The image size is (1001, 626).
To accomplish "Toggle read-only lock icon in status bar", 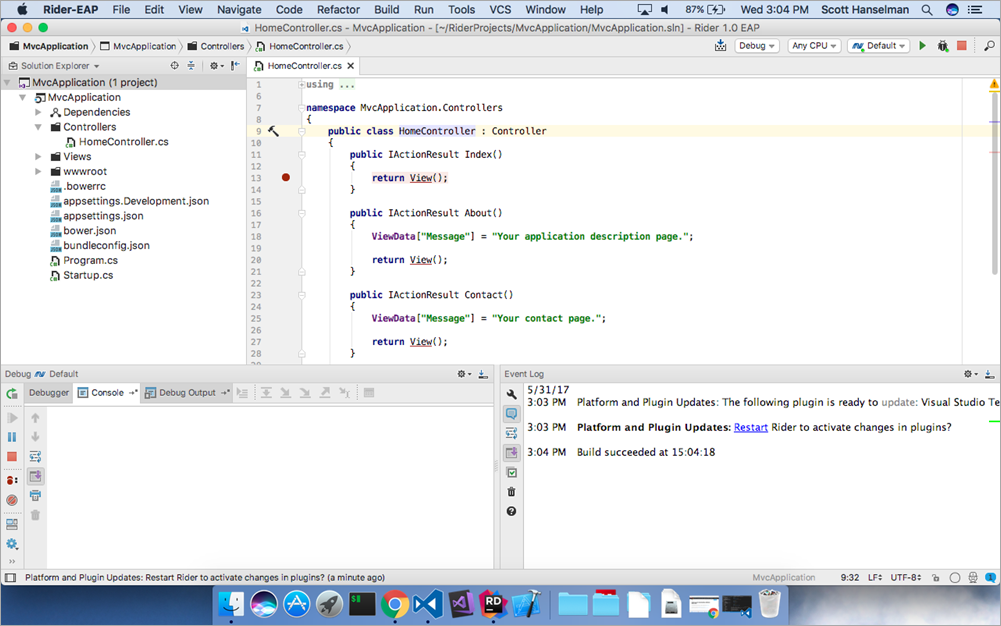I will coord(935,578).
